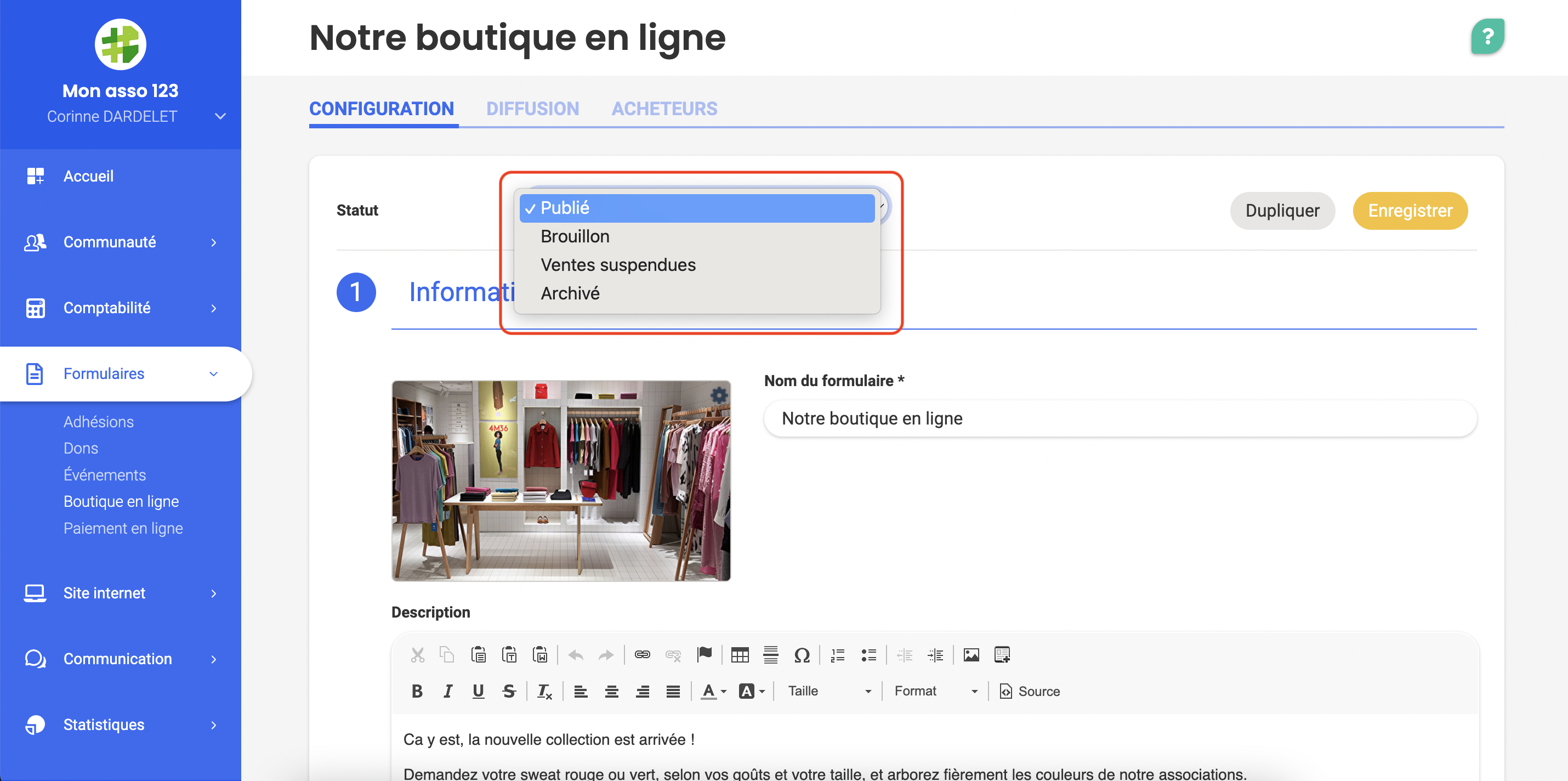The image size is (1568, 781).
Task: Click the Mon asso 123 logo
Action: pos(120,44)
